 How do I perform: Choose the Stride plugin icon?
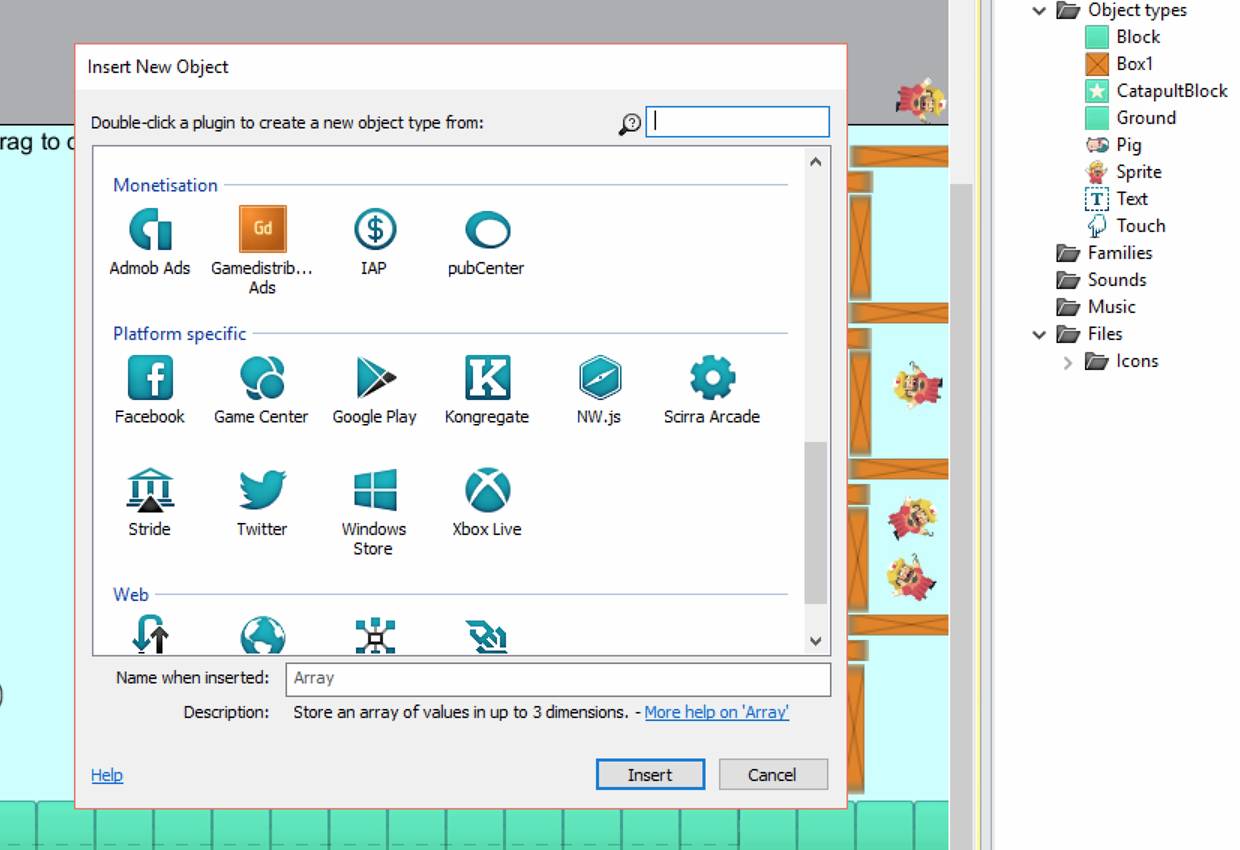(x=150, y=491)
